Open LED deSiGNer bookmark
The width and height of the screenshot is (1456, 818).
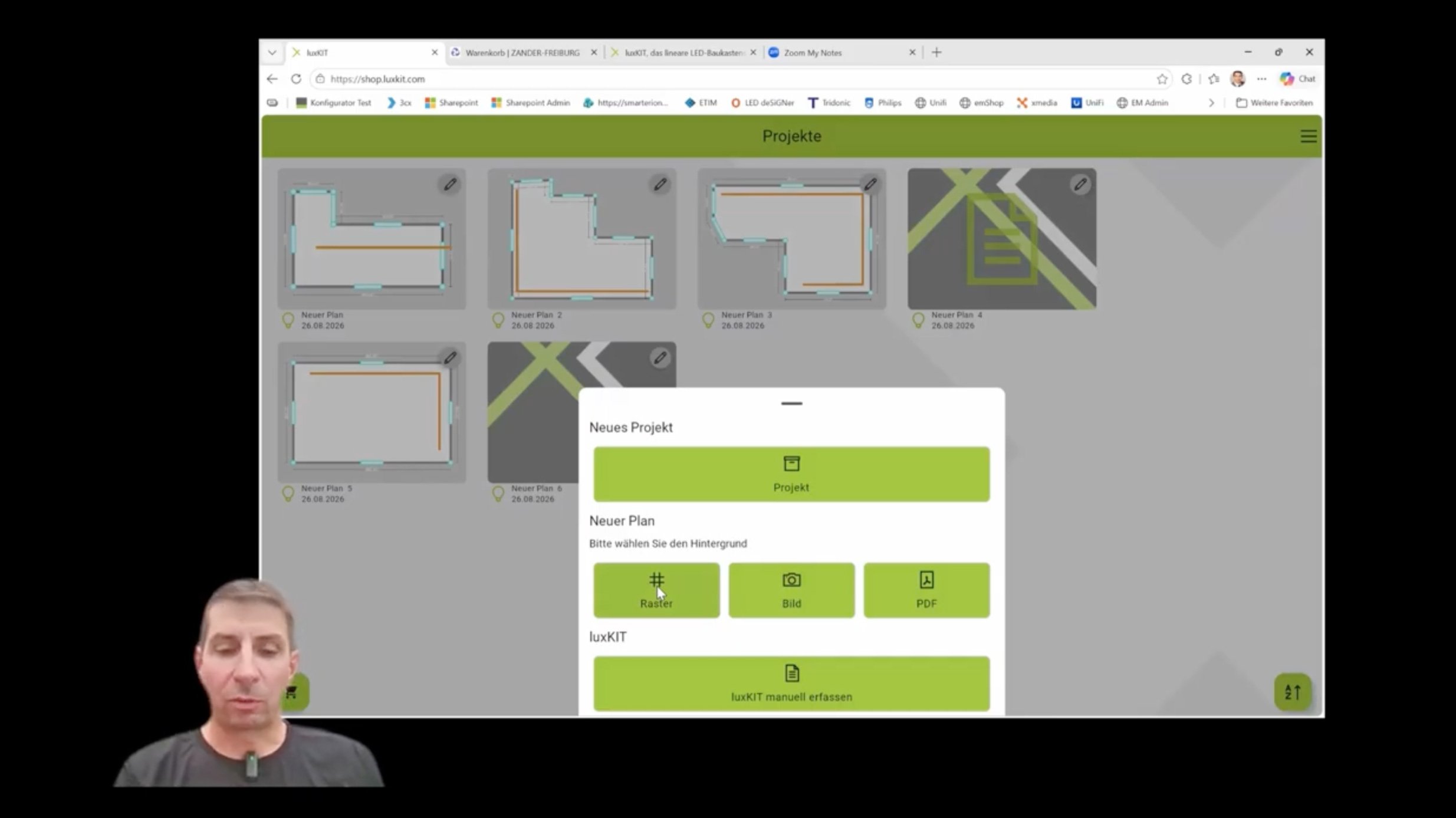[762, 103]
